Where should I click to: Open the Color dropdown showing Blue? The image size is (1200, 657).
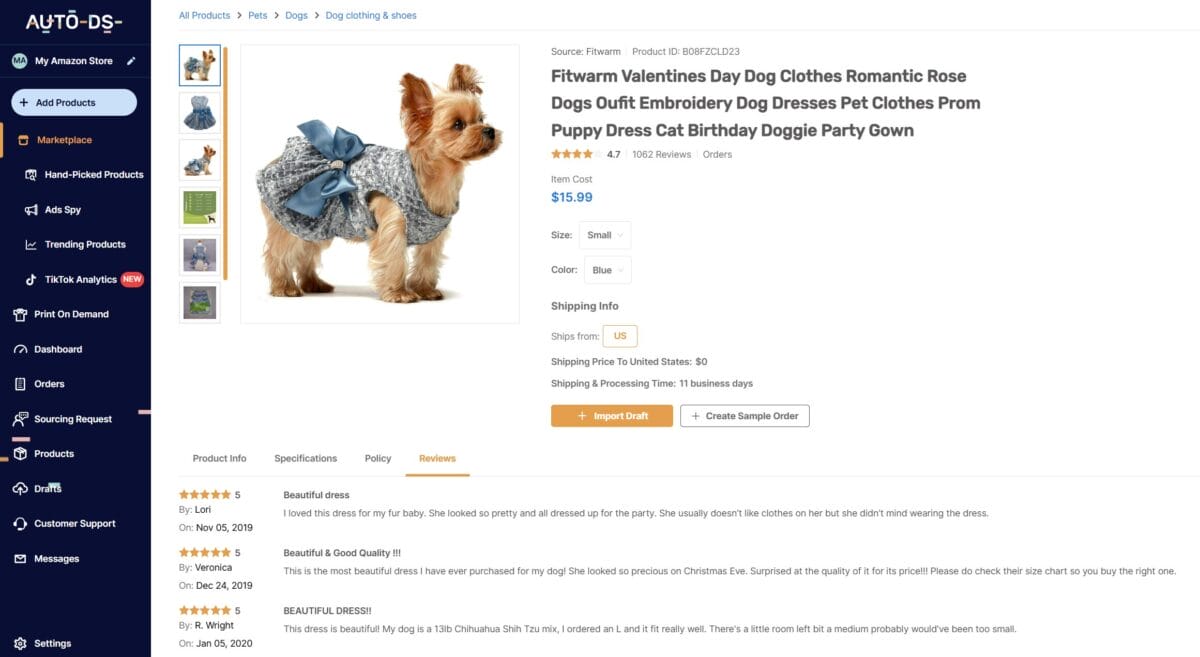point(607,270)
